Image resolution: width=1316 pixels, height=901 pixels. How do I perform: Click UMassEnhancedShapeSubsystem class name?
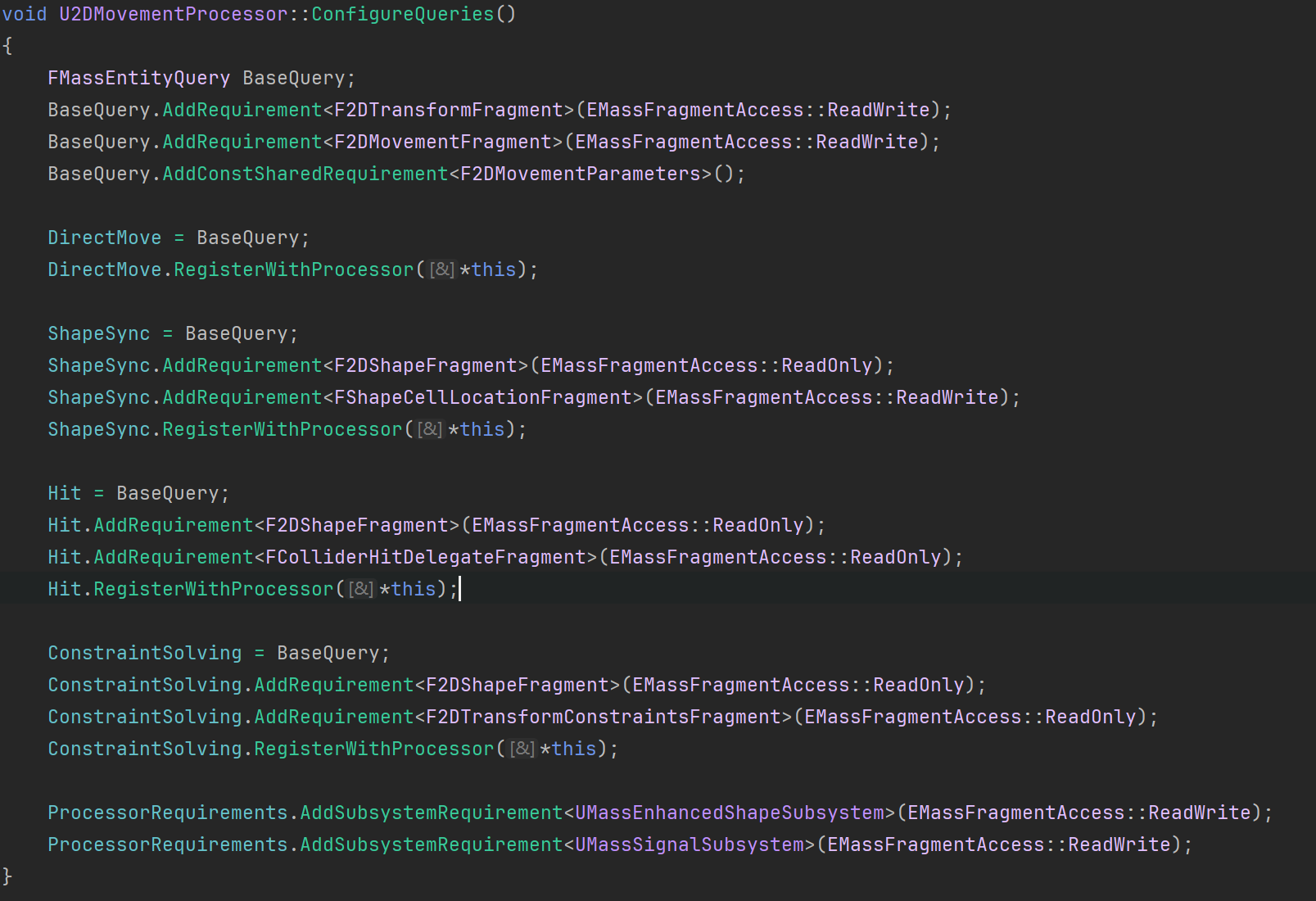730,813
